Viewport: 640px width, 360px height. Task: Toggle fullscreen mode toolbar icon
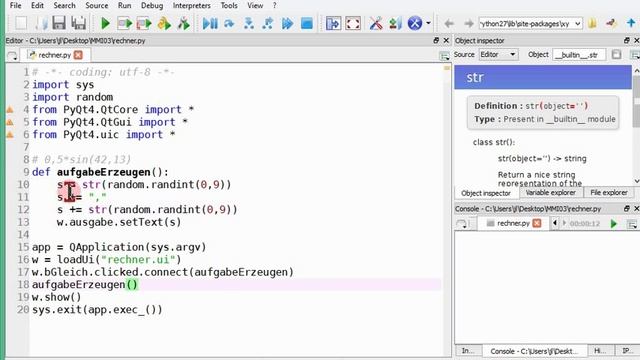pyautogui.click(x=353, y=23)
